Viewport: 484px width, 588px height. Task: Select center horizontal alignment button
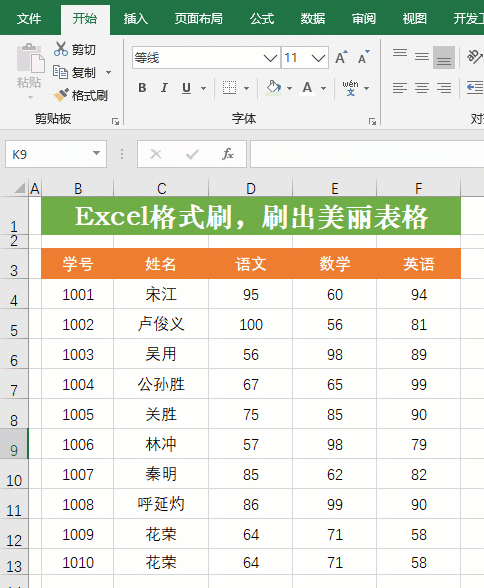[x=422, y=88]
